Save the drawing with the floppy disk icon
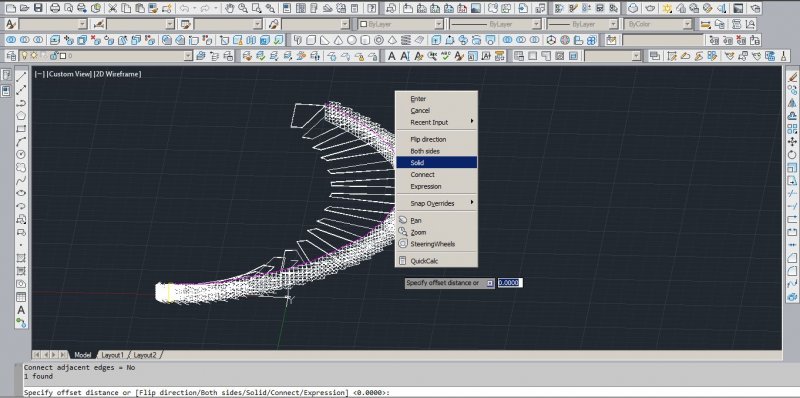Viewport: 800px width, 398px height. tap(38, 8)
